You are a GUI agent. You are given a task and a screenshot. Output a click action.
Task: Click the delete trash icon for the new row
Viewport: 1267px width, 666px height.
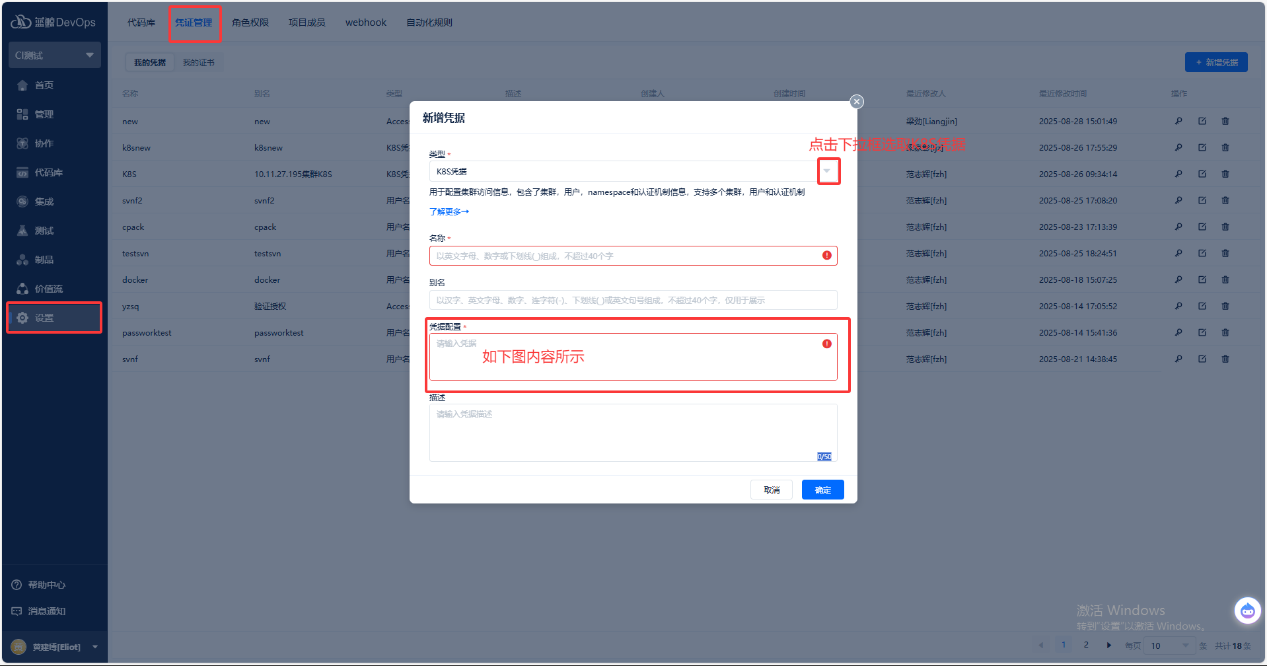(x=1225, y=121)
